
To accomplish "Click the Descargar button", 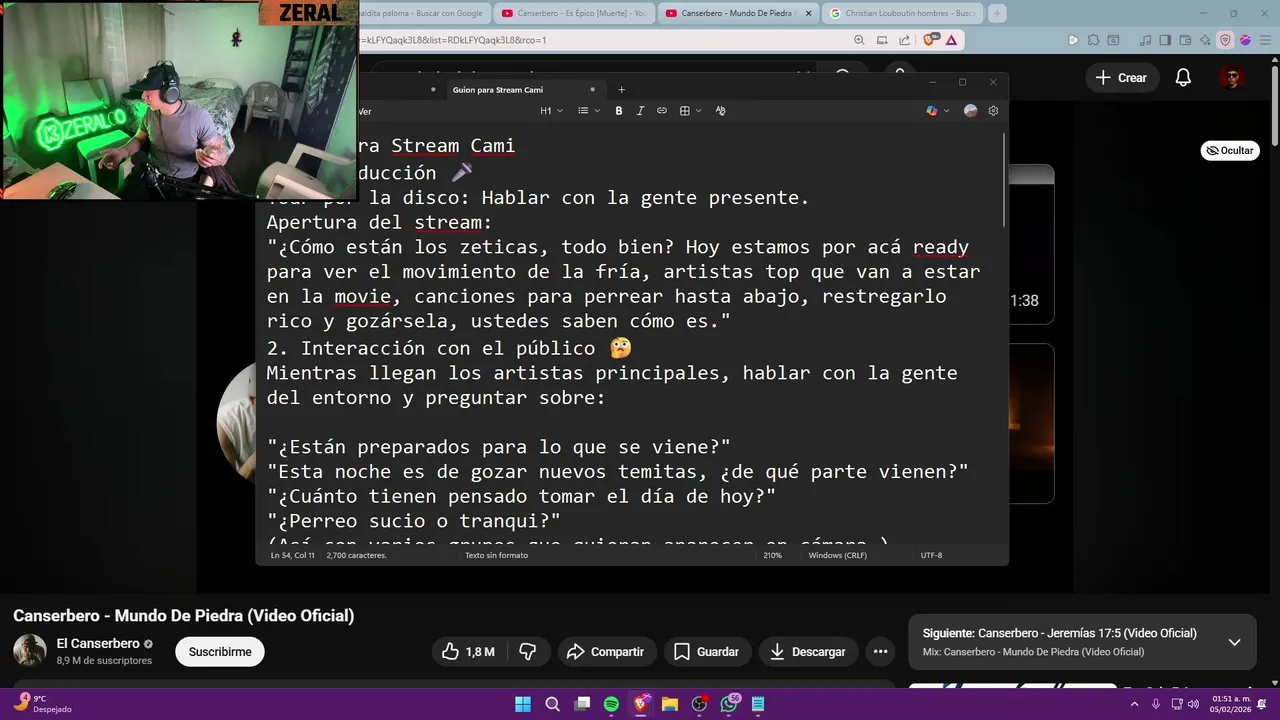I will 808,652.
